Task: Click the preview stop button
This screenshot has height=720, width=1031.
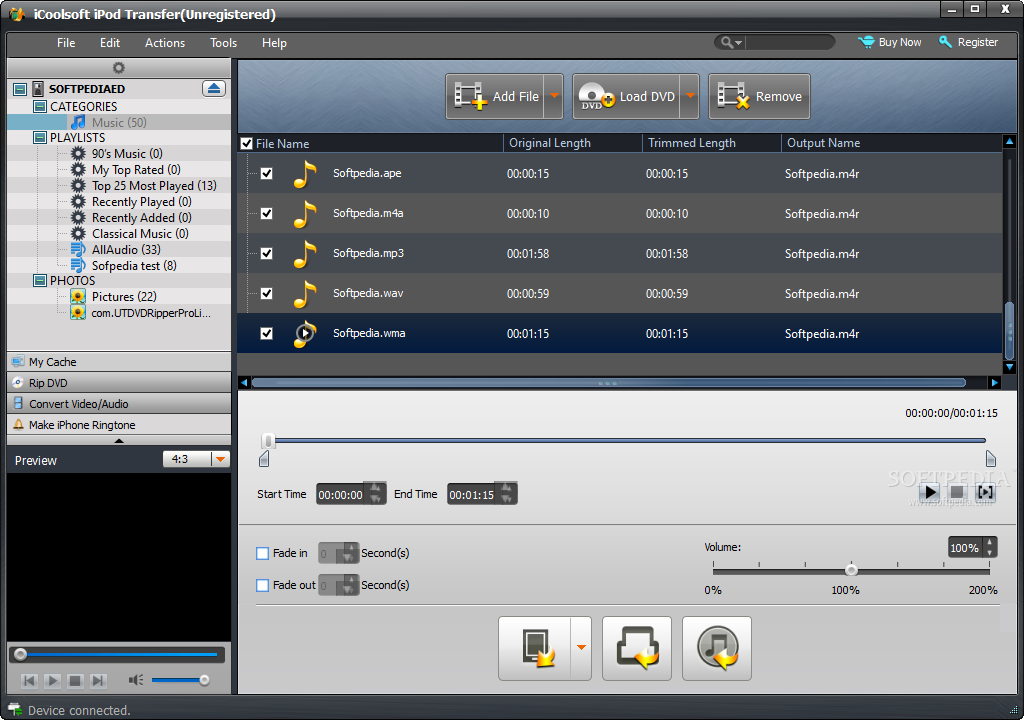Action: tap(75, 681)
